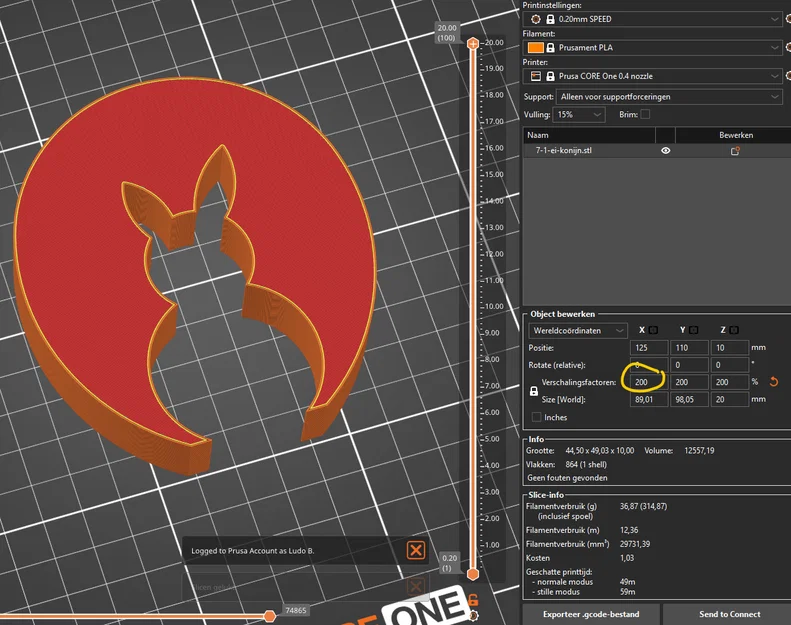The width and height of the screenshot is (791, 625).
Task: Click the Send to Connect button
Action: point(729,614)
